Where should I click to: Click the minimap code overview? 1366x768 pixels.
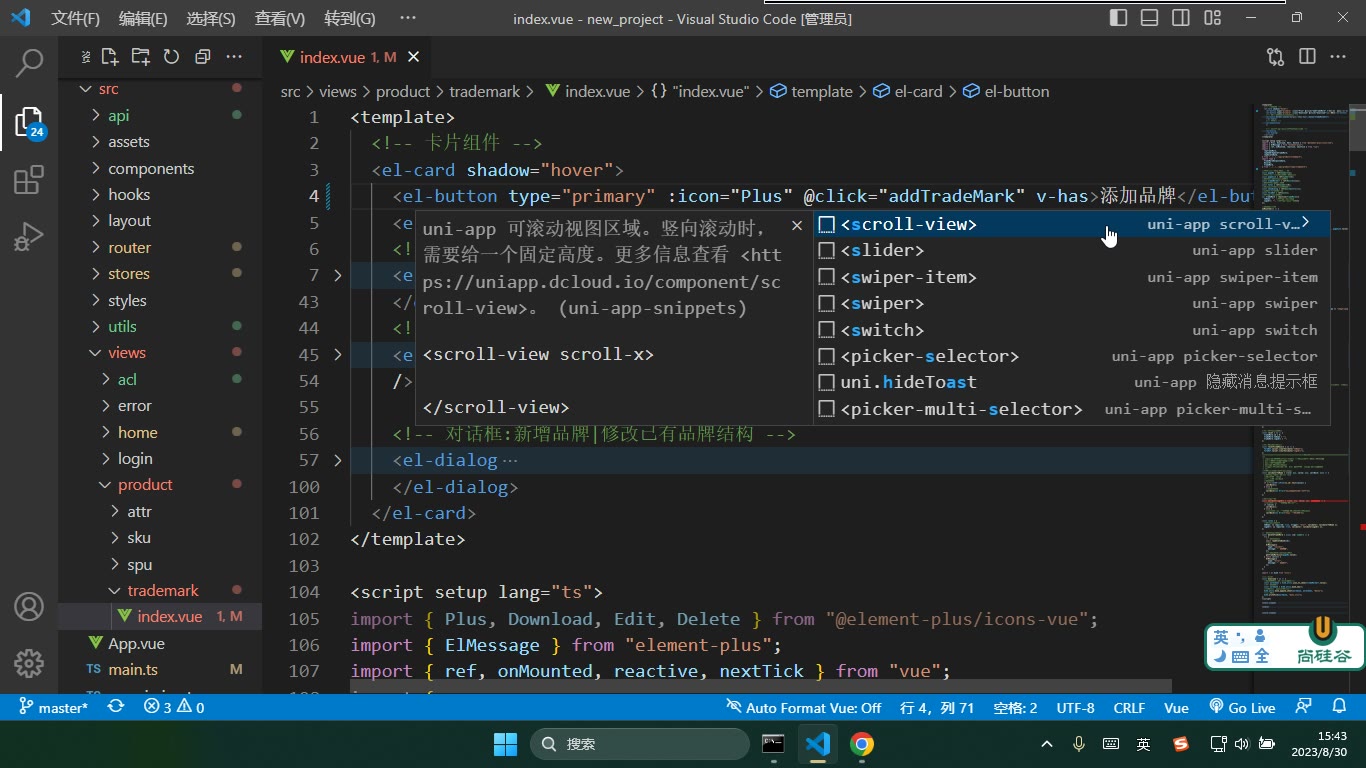click(x=1299, y=360)
